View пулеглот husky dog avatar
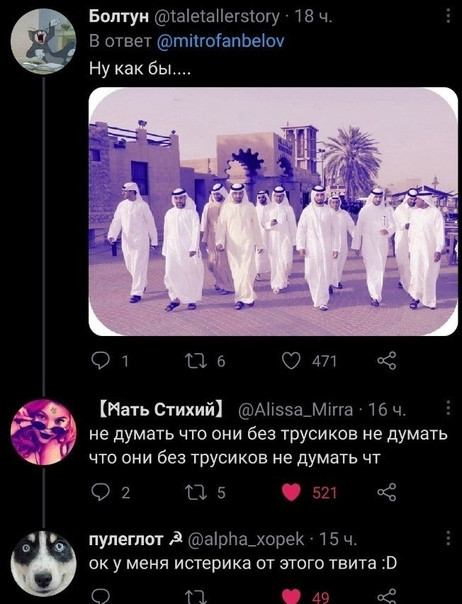The width and height of the screenshot is (462, 604). (43, 564)
